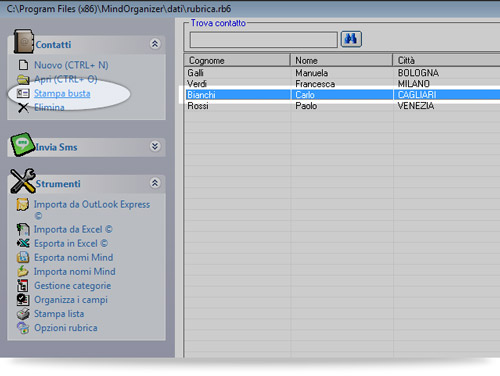Create new contact via Nuovo (CTRL+ N)
Viewport: 500px width, 376px height.
(x=71, y=65)
